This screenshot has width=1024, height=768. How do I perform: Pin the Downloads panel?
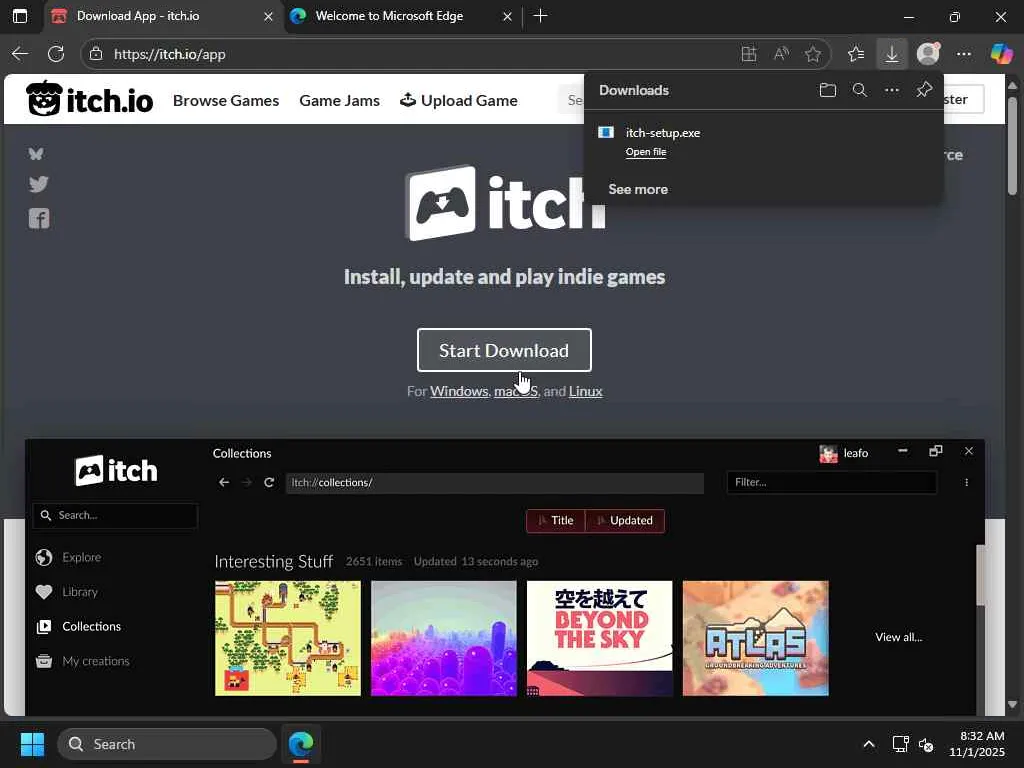[924, 90]
